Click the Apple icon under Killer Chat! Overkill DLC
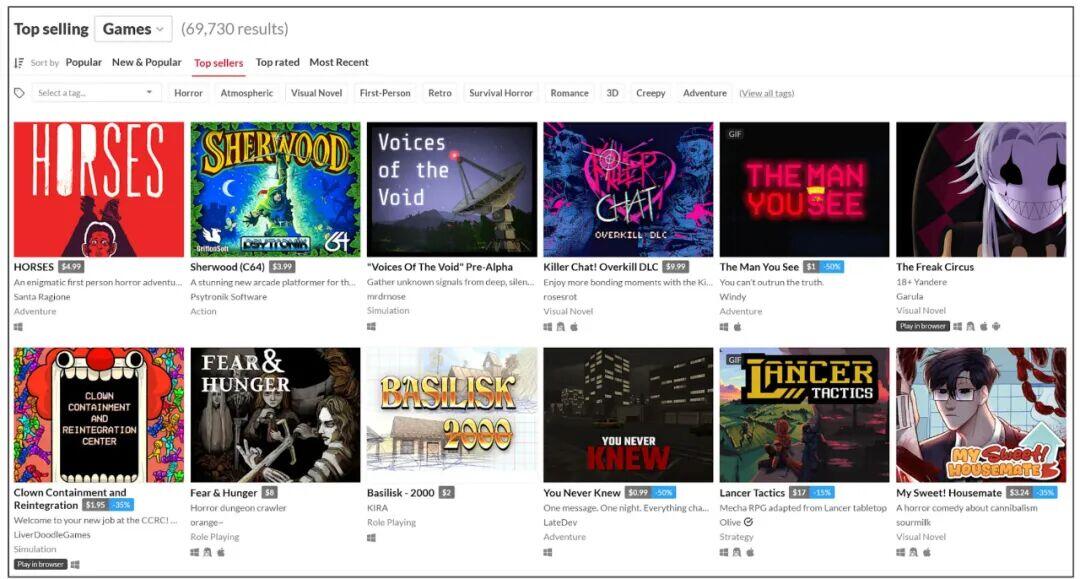This screenshot has width=1080, height=579. pos(574,327)
